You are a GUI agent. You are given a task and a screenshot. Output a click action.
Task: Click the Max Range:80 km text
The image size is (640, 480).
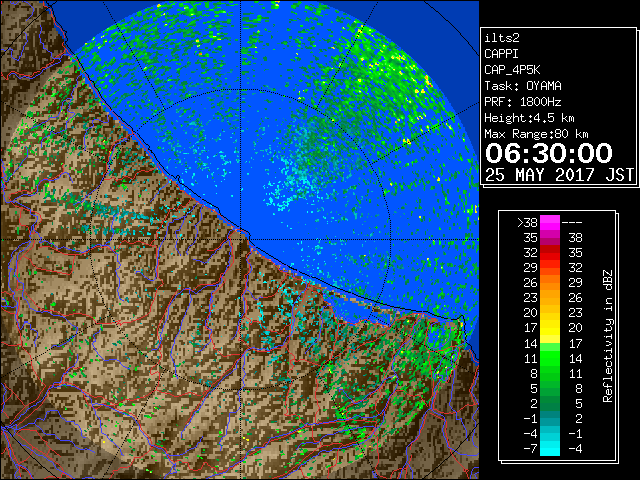tap(536, 134)
